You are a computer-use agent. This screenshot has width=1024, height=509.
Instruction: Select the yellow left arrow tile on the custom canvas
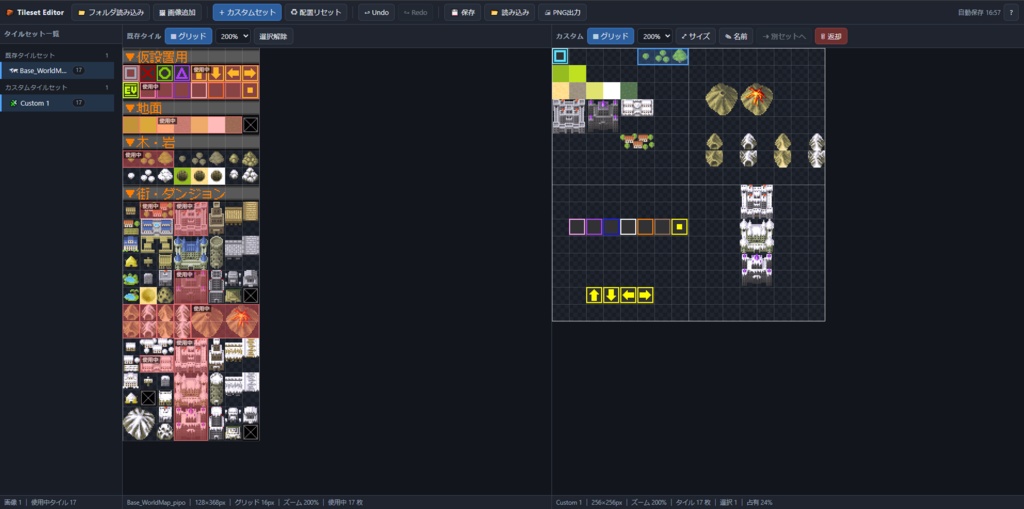pyautogui.click(x=628, y=295)
